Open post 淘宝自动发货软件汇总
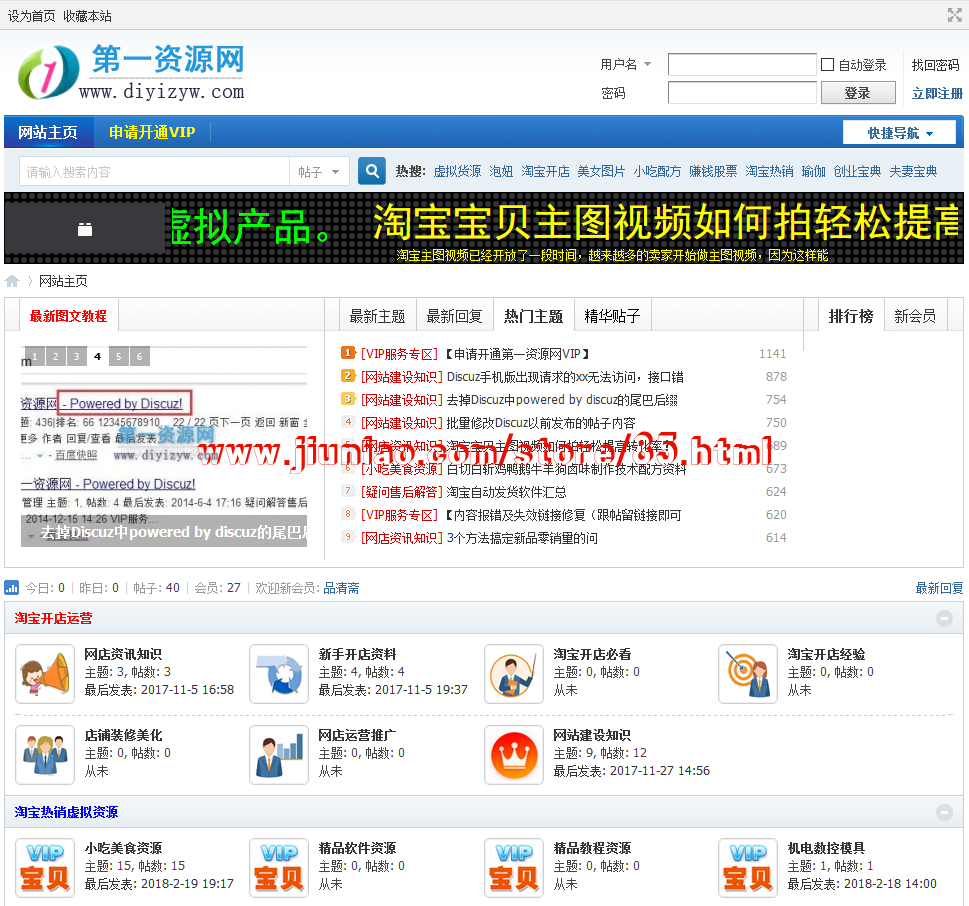 pyautogui.click(x=506, y=492)
